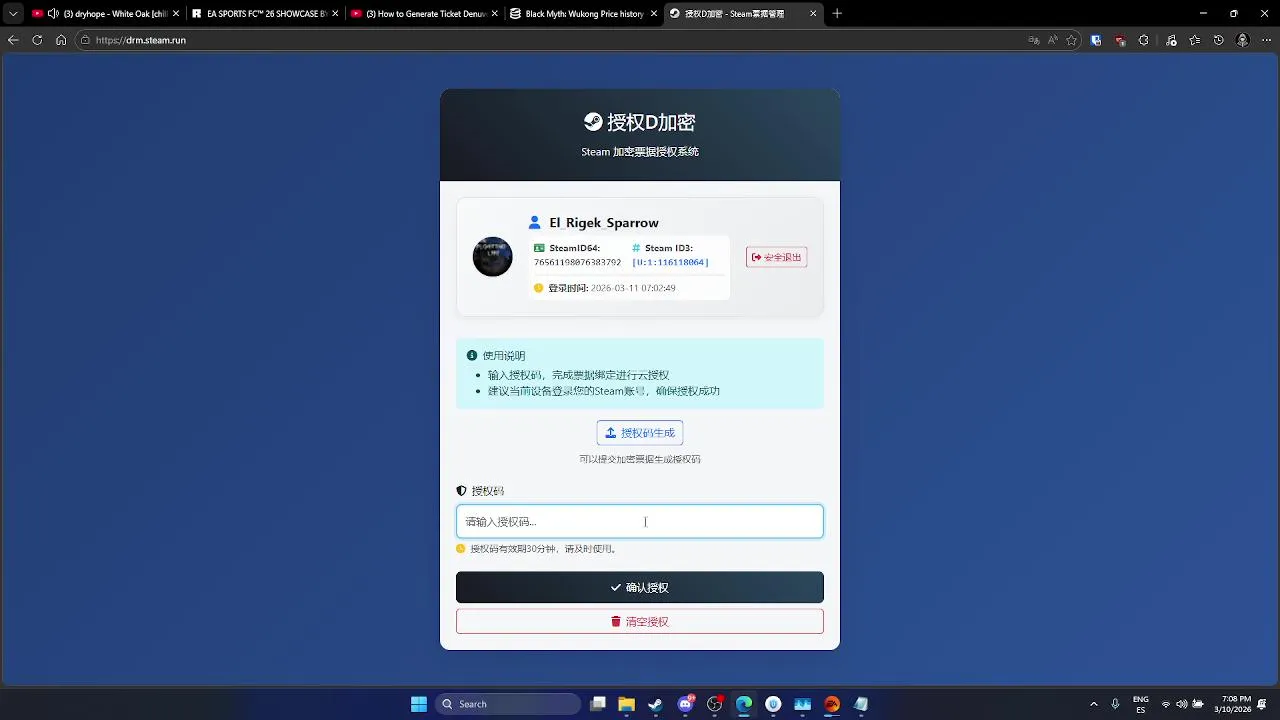Click the info icon beside 使用说明
1280x720 pixels.
[472, 355]
